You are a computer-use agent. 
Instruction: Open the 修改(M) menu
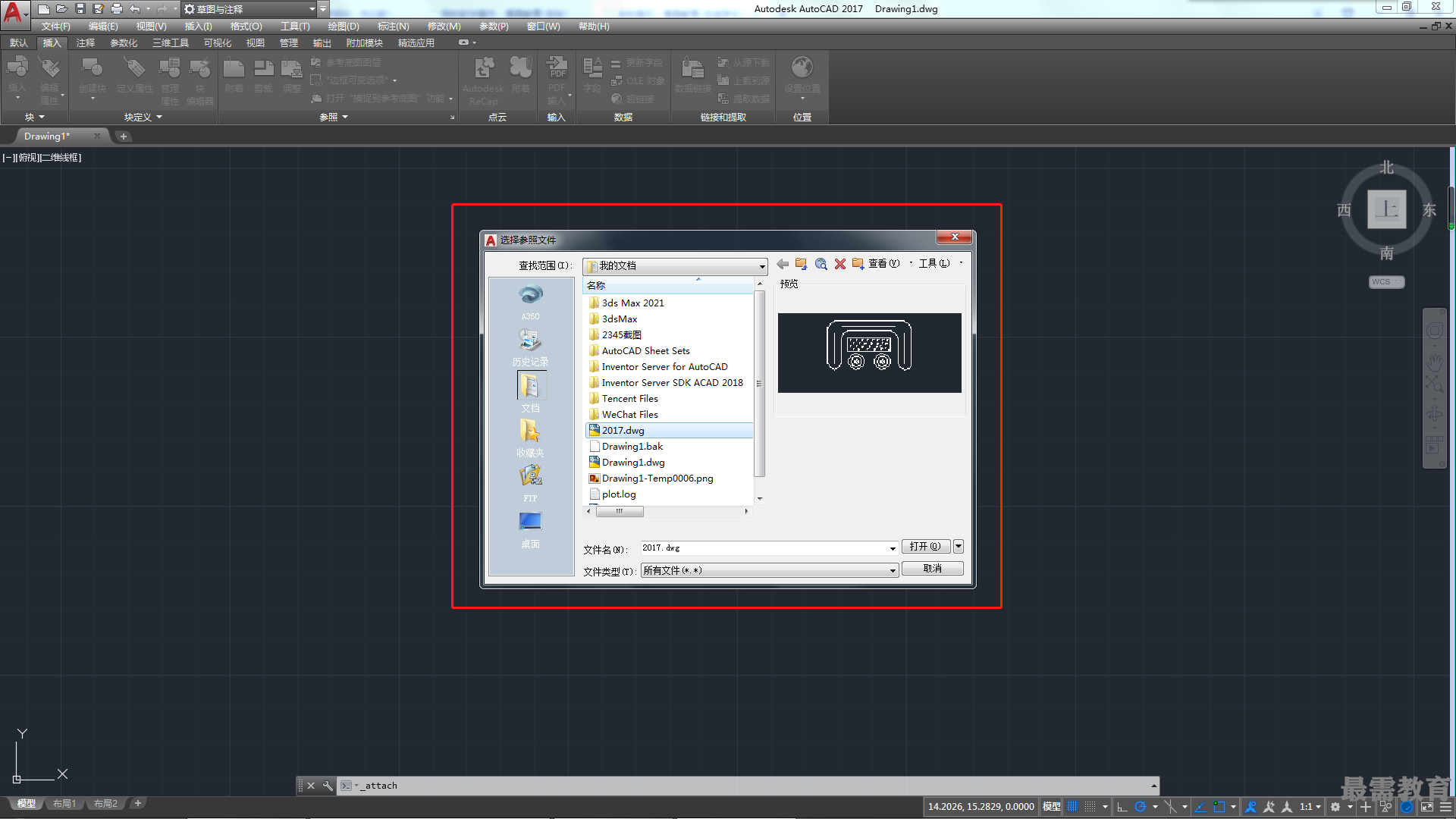[x=444, y=27]
